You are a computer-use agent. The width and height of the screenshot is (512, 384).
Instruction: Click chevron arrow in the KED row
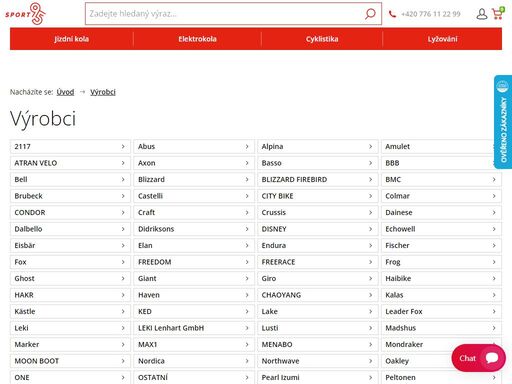[x=247, y=311]
